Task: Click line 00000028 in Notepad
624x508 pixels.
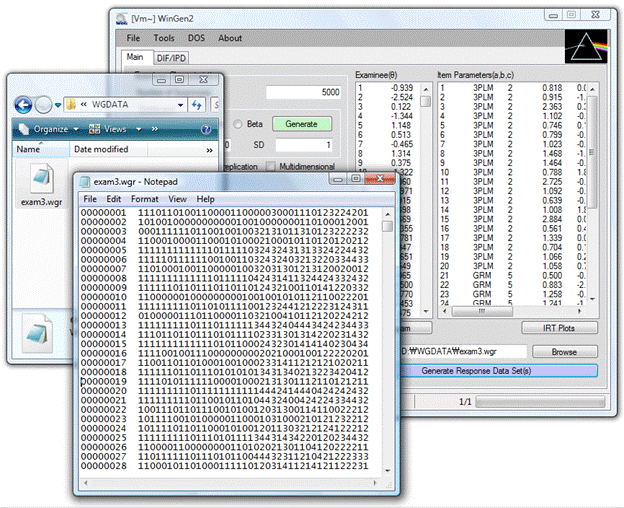Action: pyautogui.click(x=225, y=466)
